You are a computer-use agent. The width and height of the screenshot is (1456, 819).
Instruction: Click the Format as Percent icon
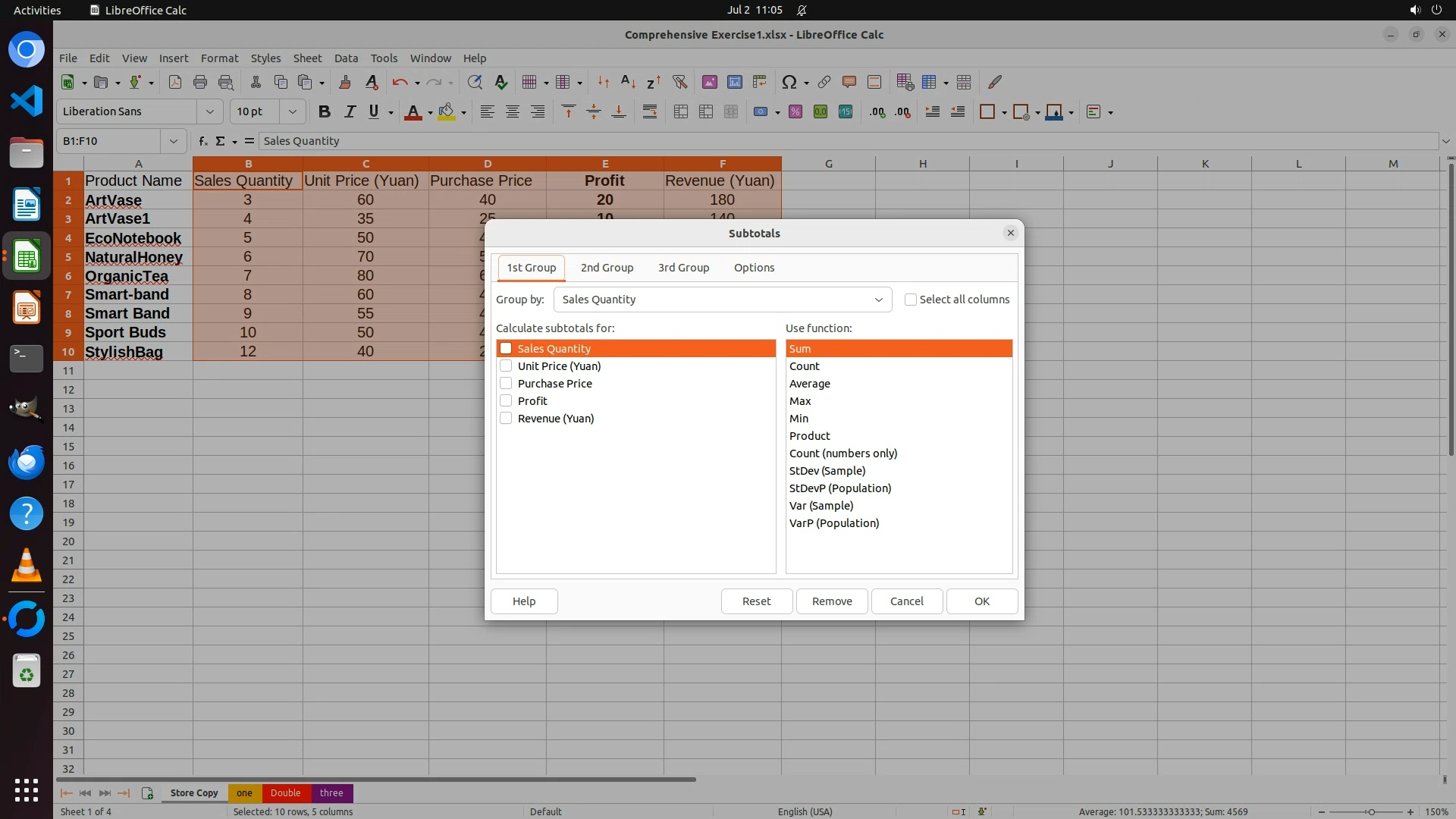795,111
